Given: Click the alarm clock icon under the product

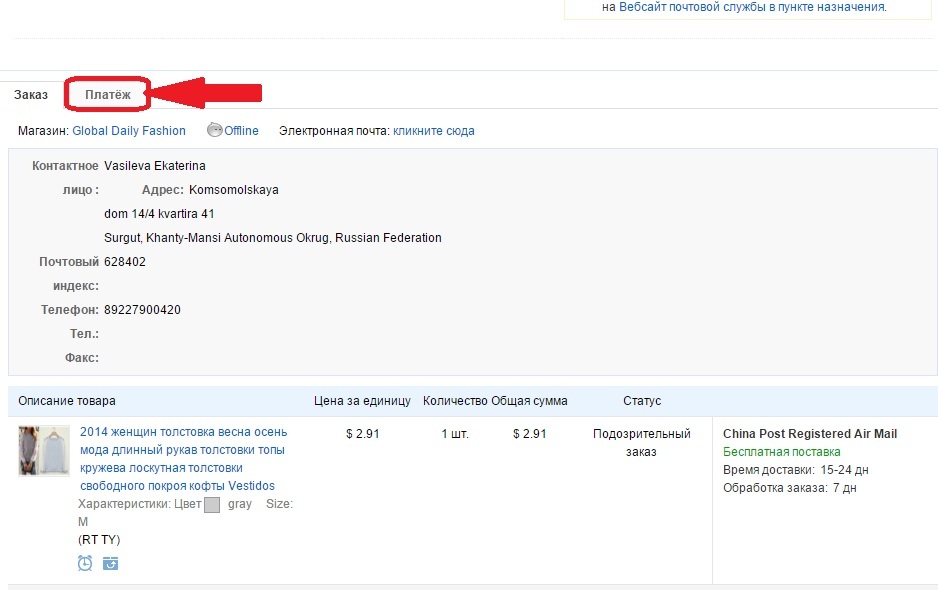Looking at the screenshot, I should tap(85, 563).
